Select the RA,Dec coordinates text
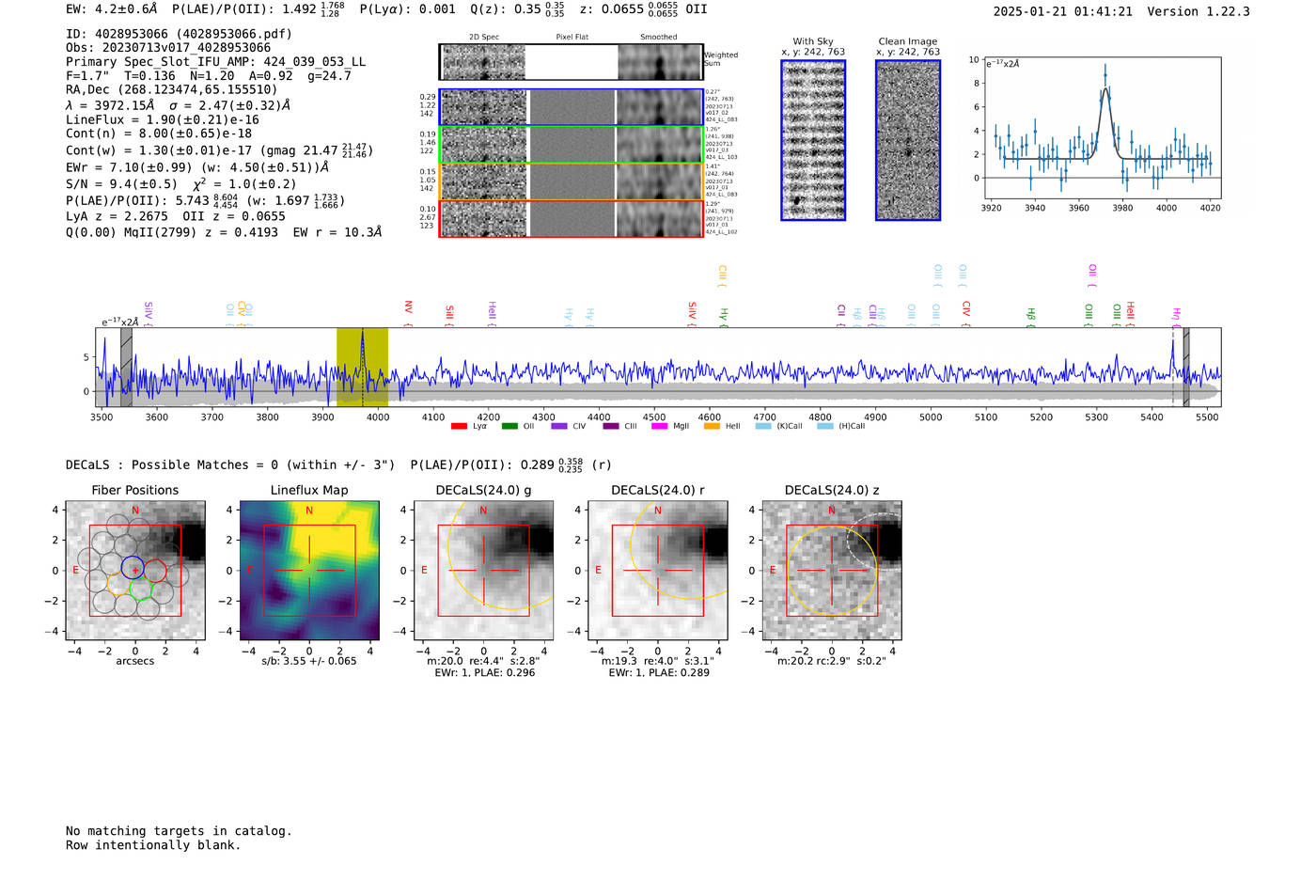1316x896 pixels. click(x=172, y=90)
